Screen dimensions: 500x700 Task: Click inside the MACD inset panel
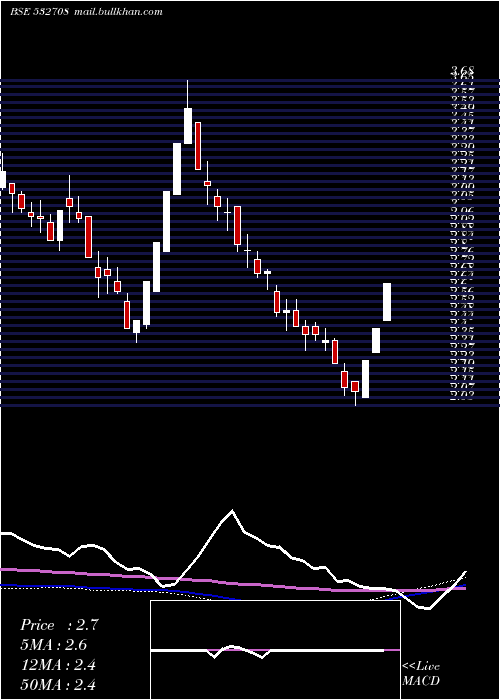click(275, 650)
